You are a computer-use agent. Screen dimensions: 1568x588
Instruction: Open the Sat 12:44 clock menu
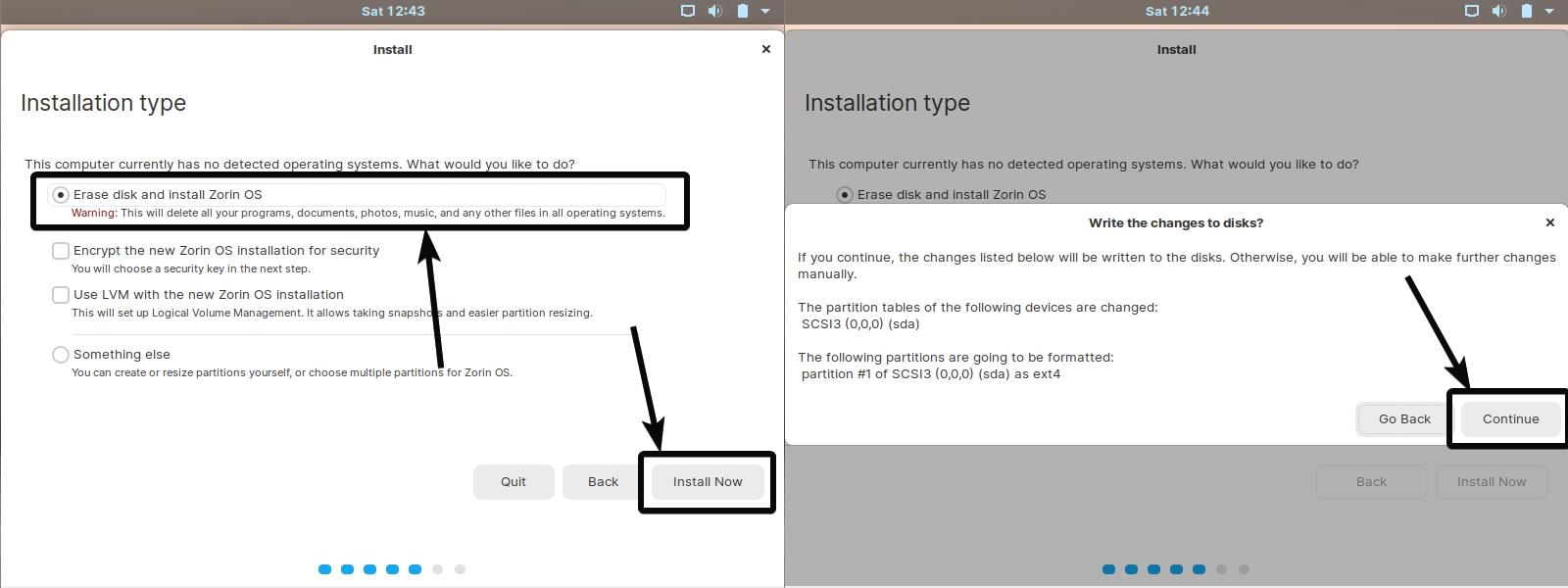(1177, 11)
